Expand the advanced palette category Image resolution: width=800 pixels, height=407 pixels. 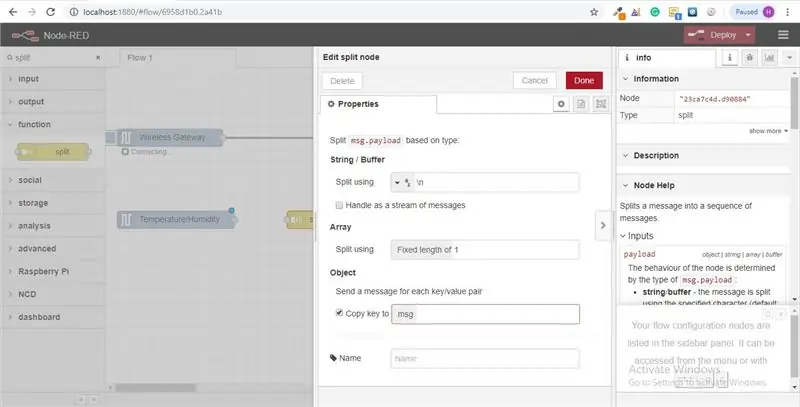coord(52,248)
